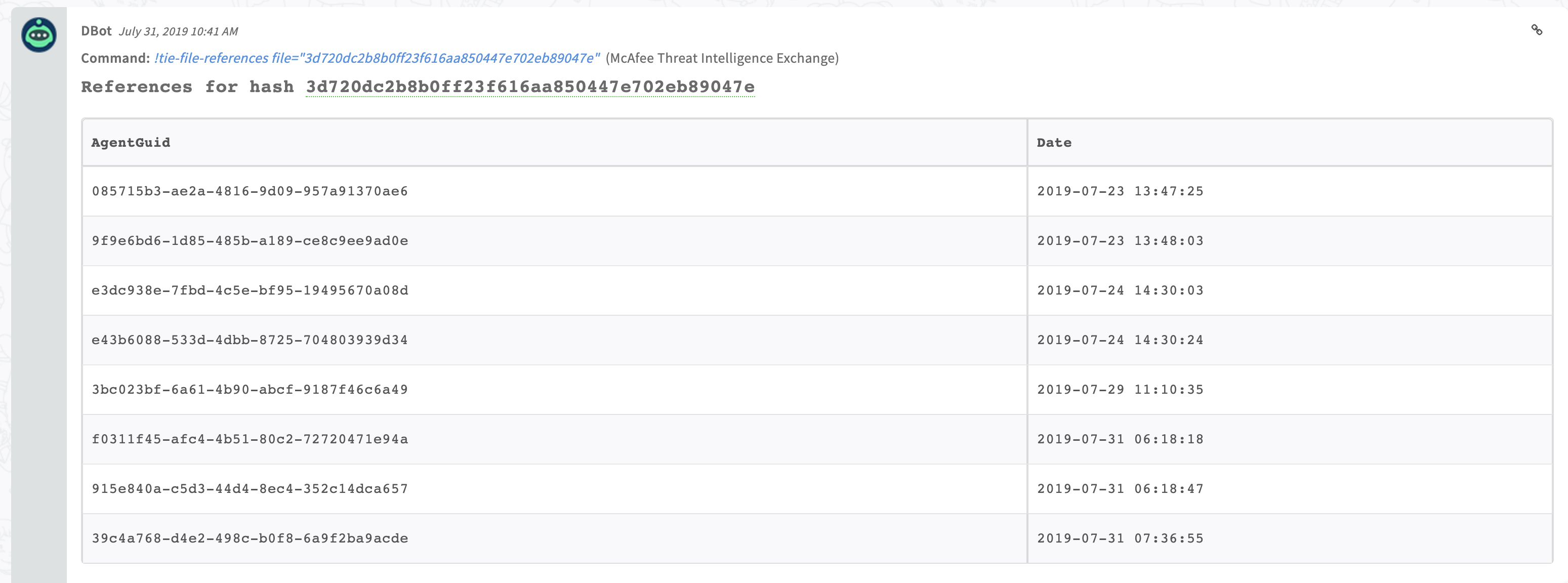Click the permalink chain icon
This screenshot has height=583, width=1568.
[1536, 30]
